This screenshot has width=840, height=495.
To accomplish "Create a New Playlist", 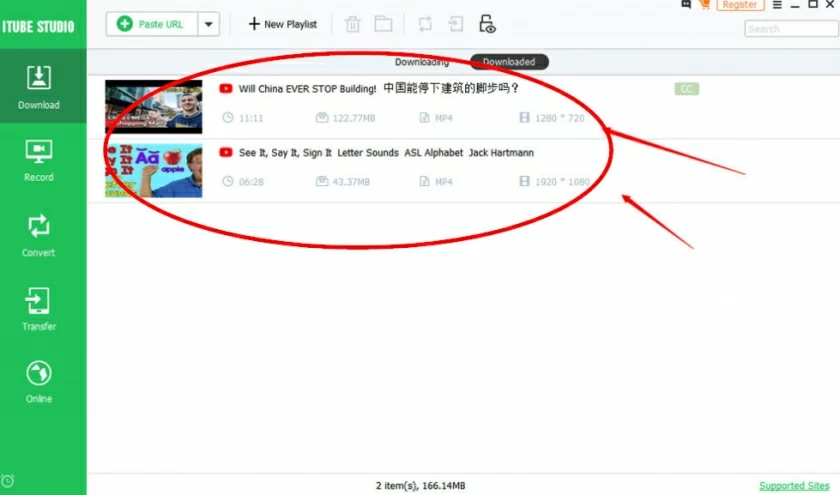I will [282, 24].
